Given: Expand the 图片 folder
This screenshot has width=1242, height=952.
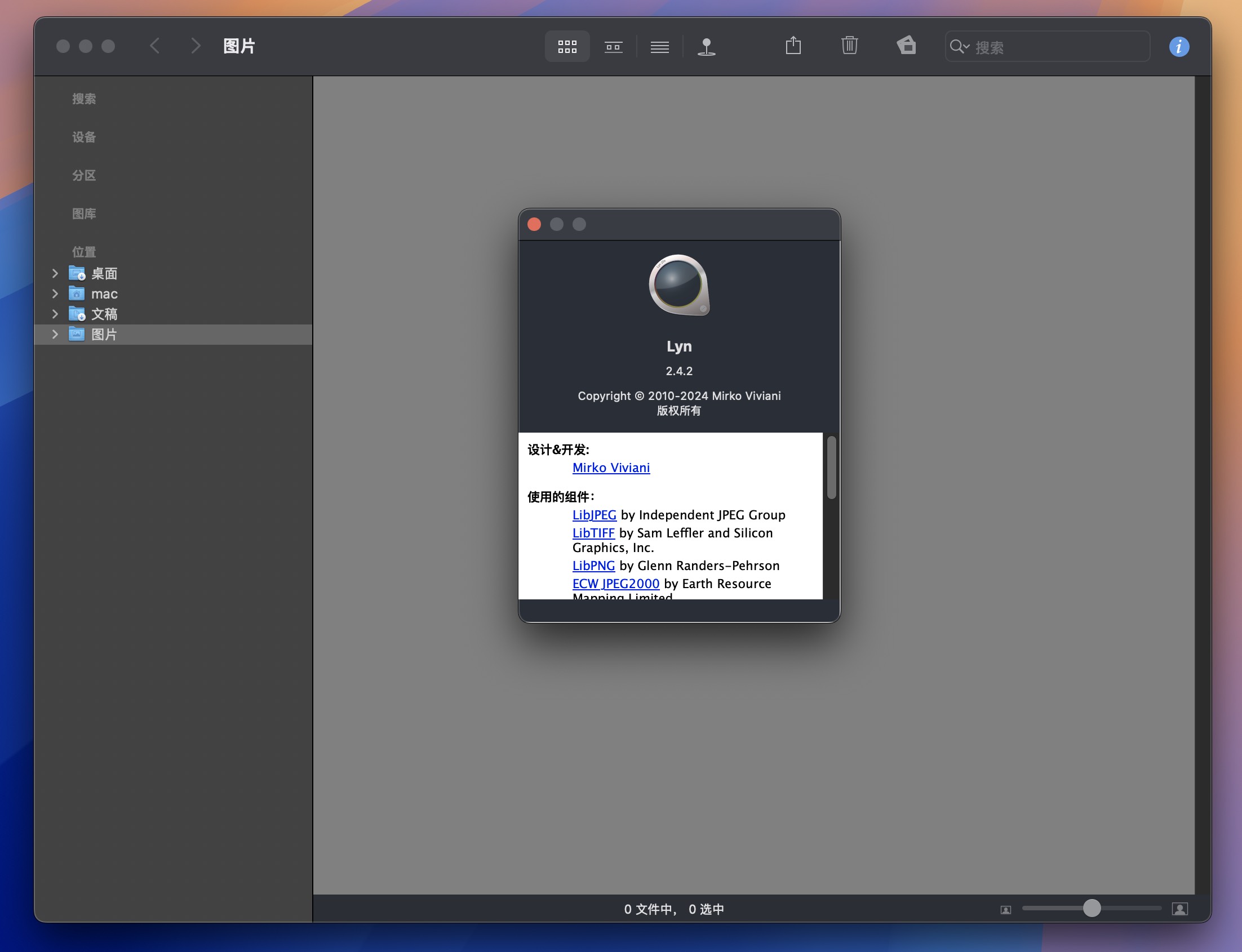Looking at the screenshot, I should pyautogui.click(x=55, y=335).
